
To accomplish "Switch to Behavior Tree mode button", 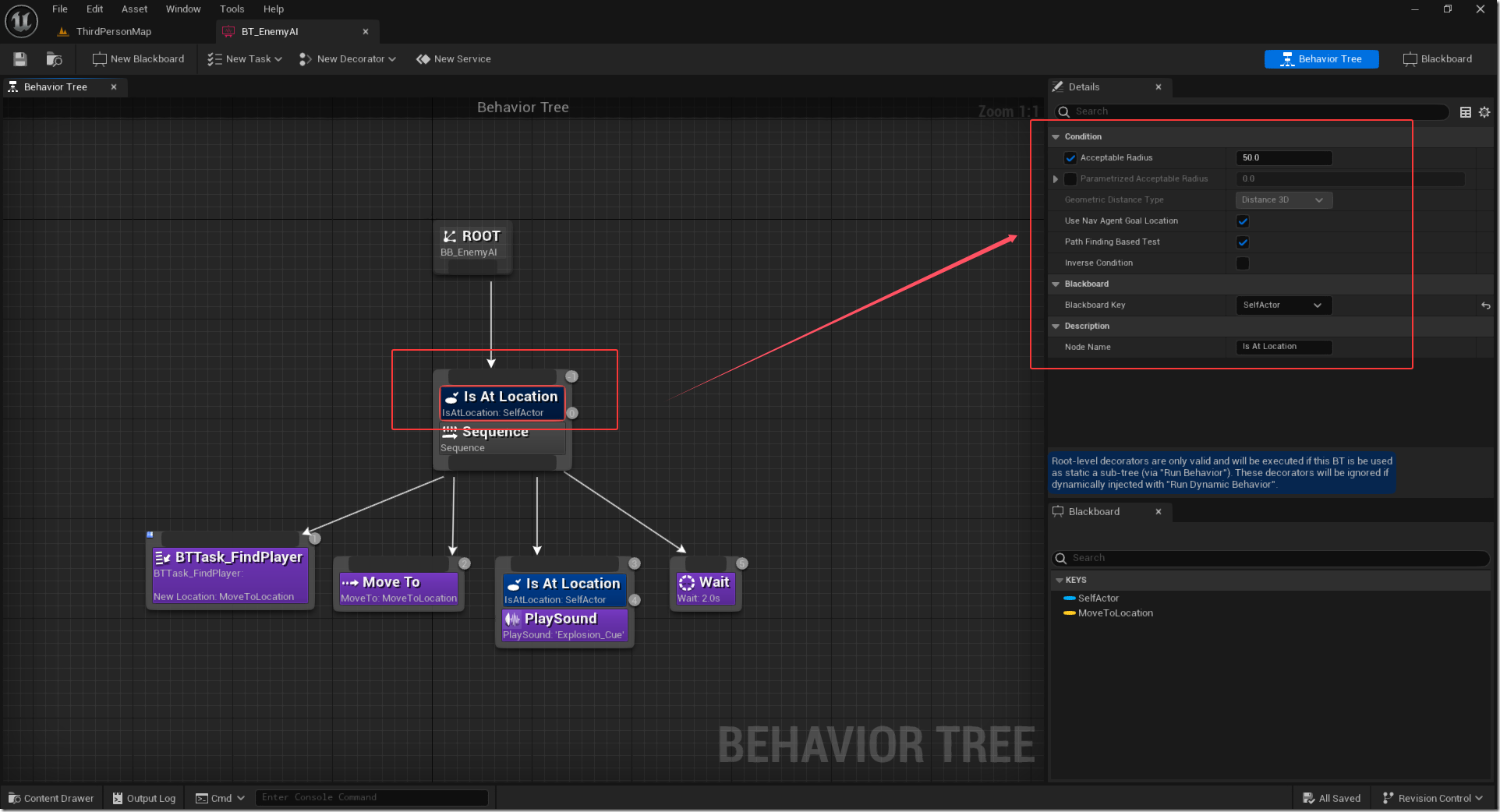I will [x=1321, y=59].
